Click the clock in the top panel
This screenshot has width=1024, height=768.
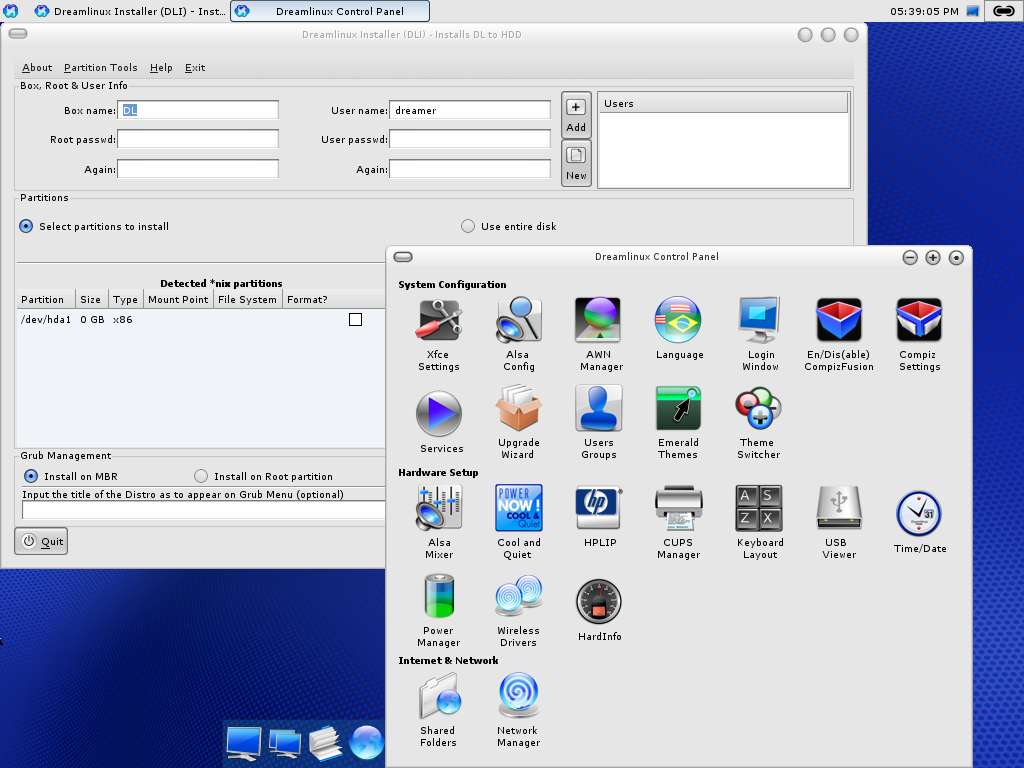(x=924, y=11)
